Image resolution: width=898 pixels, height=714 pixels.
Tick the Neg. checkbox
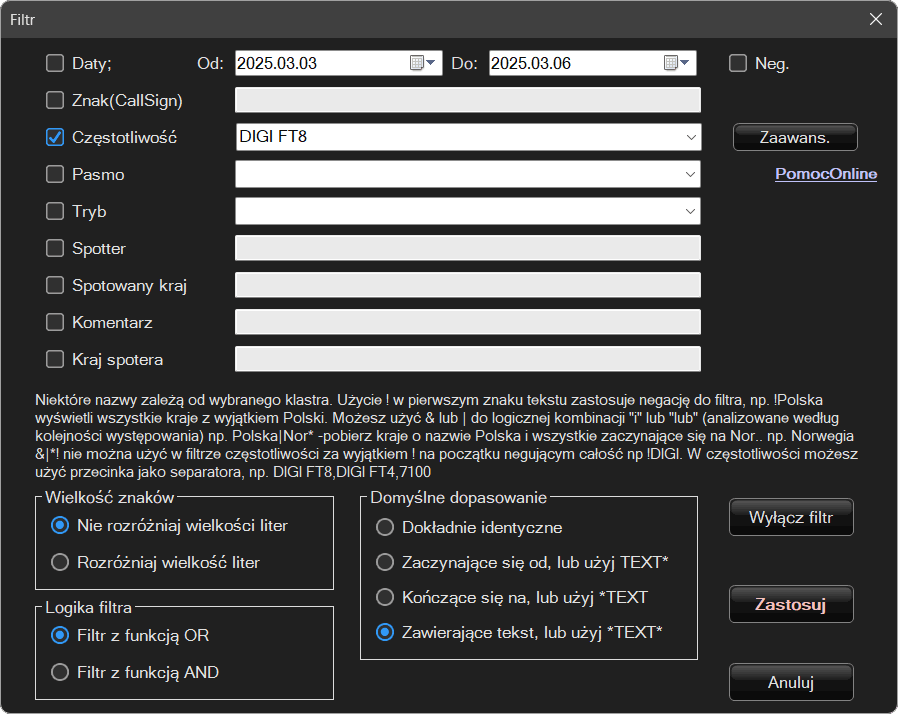pos(738,64)
